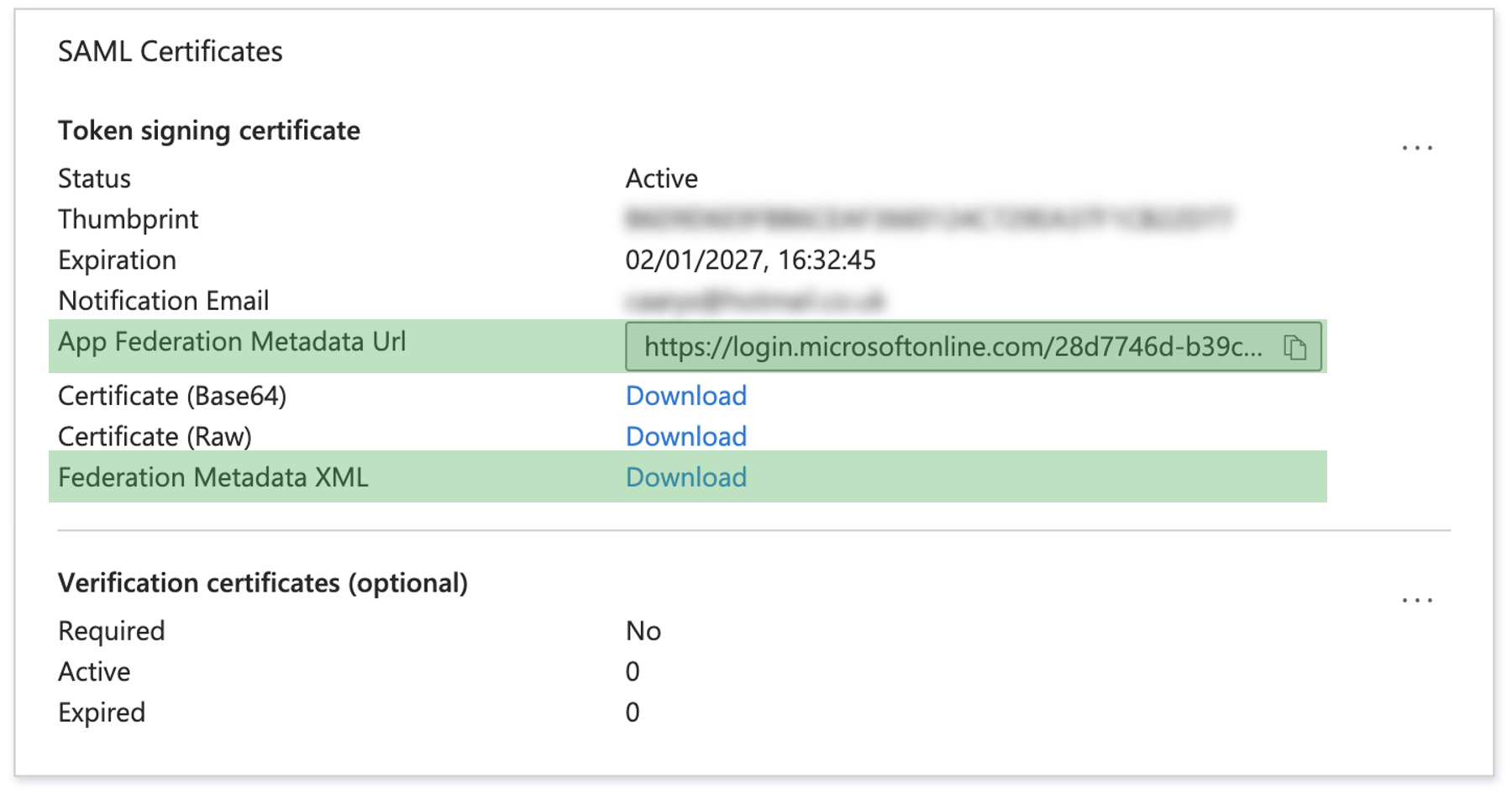Download the Raw certificate

point(685,436)
